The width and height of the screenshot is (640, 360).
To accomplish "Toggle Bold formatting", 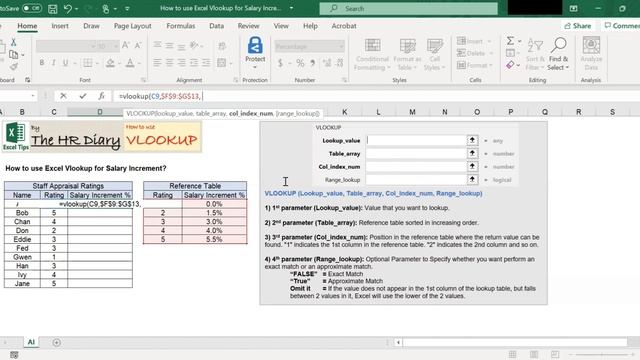I will point(42,63).
